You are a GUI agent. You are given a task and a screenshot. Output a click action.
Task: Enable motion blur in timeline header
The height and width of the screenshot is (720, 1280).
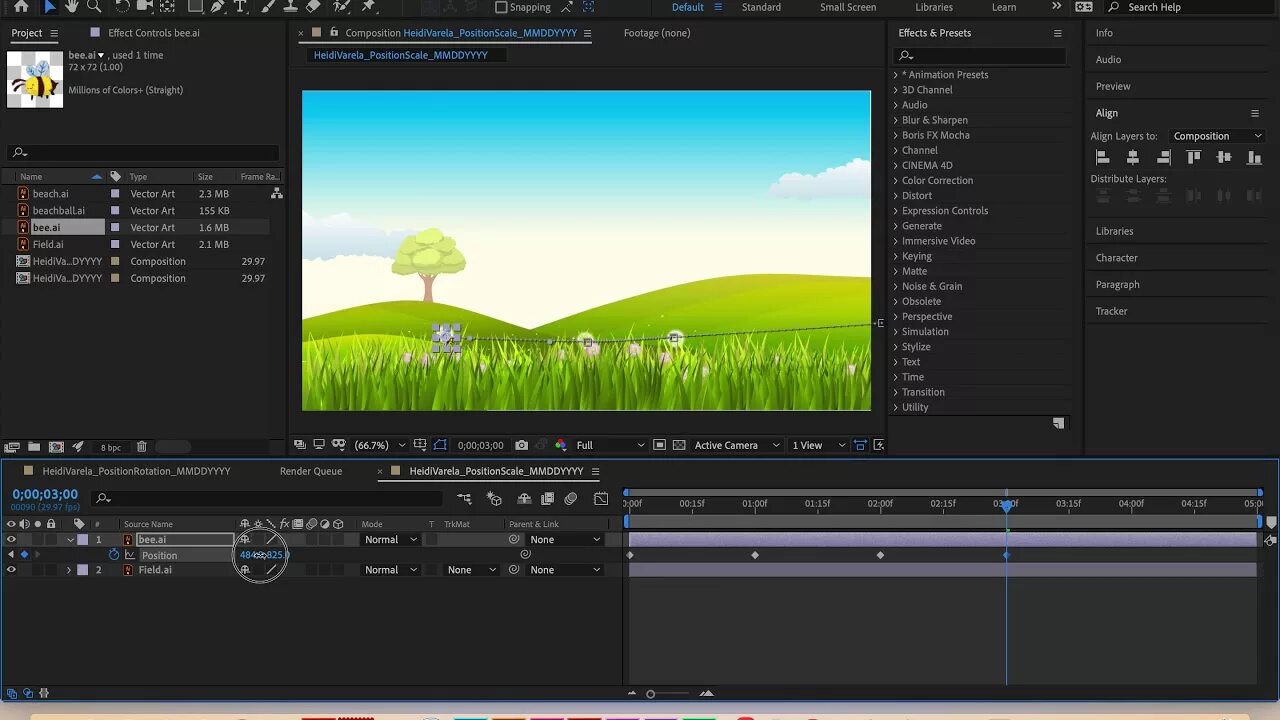tap(571, 498)
